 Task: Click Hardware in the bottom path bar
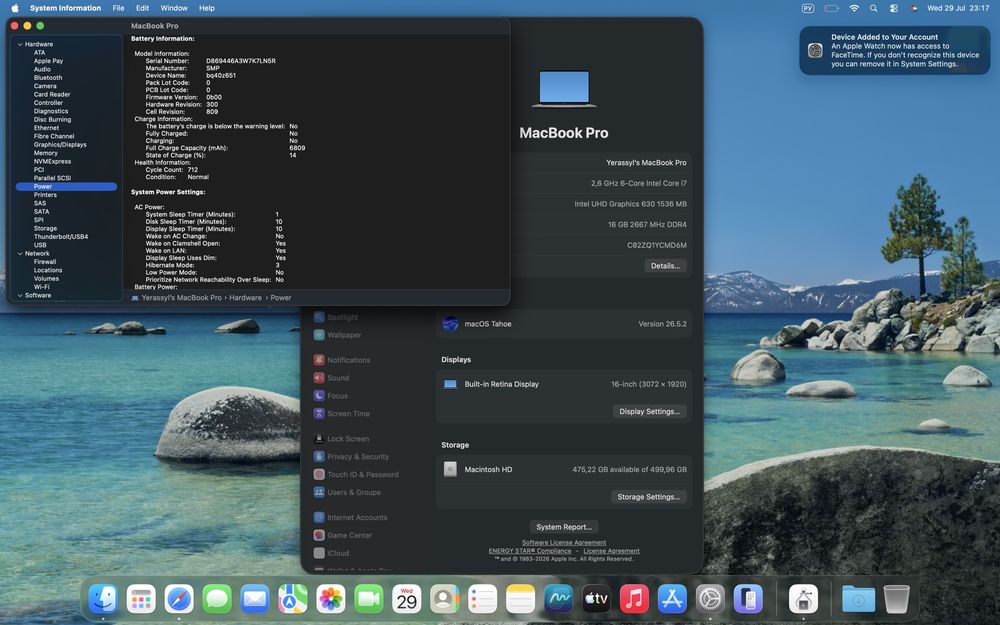[x=246, y=298]
